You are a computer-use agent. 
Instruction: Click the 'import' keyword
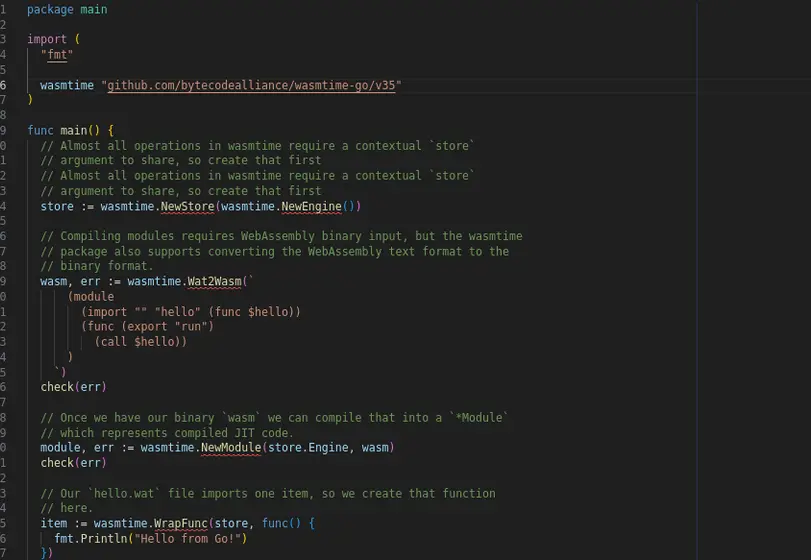47,39
